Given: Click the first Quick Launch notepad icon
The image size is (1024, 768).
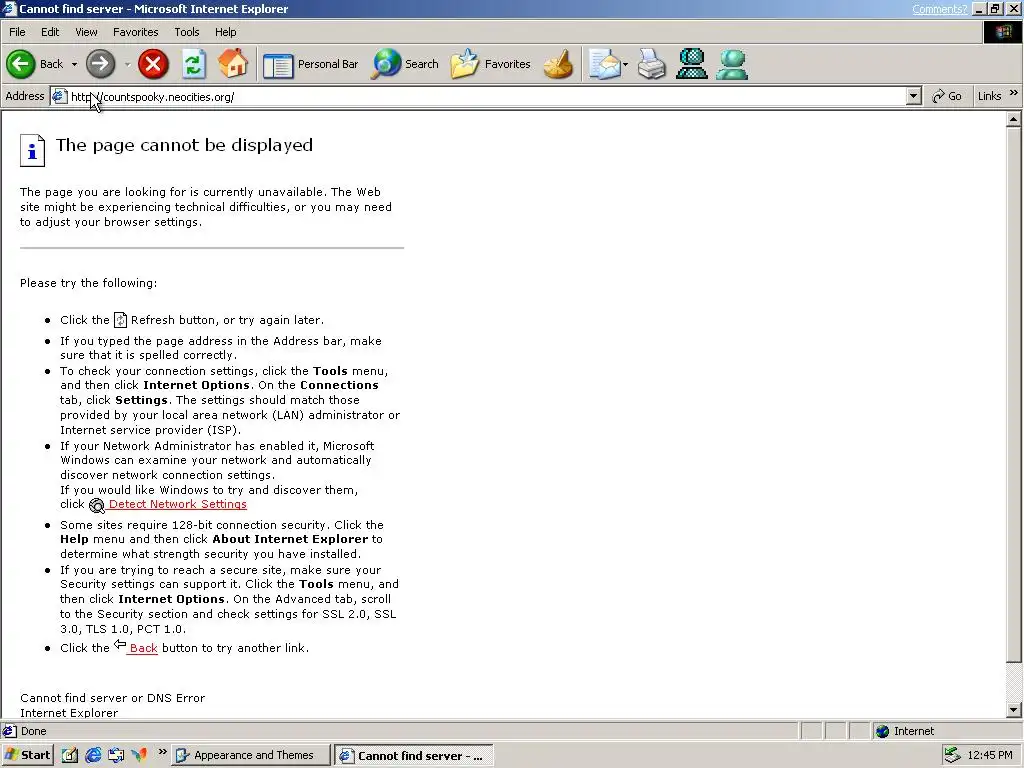Looking at the screenshot, I should click(x=70, y=756).
